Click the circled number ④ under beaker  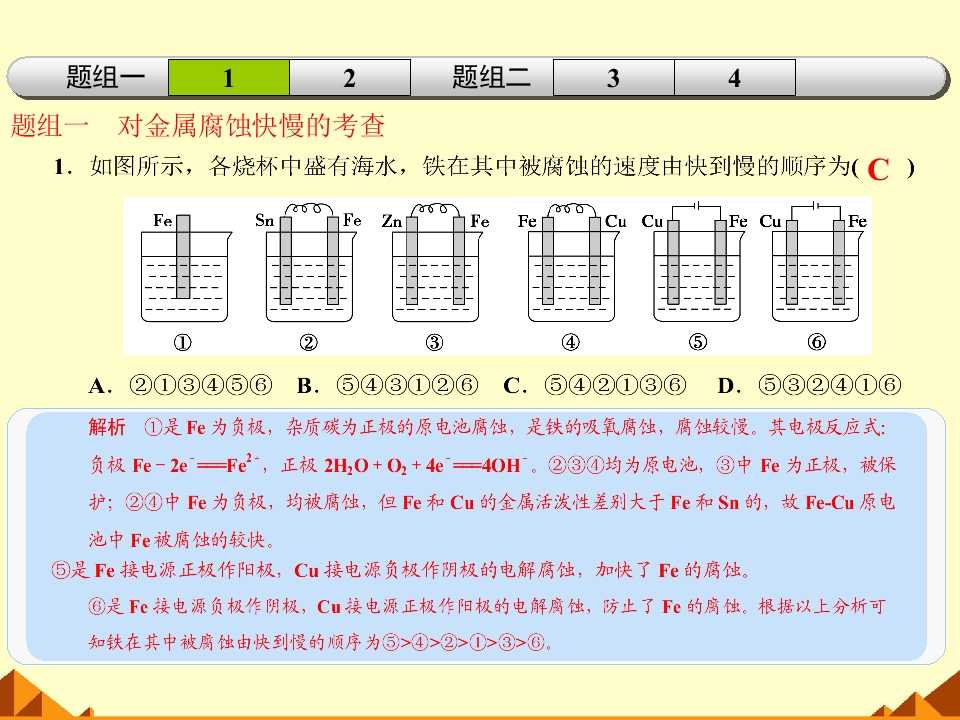pyautogui.click(x=570, y=342)
